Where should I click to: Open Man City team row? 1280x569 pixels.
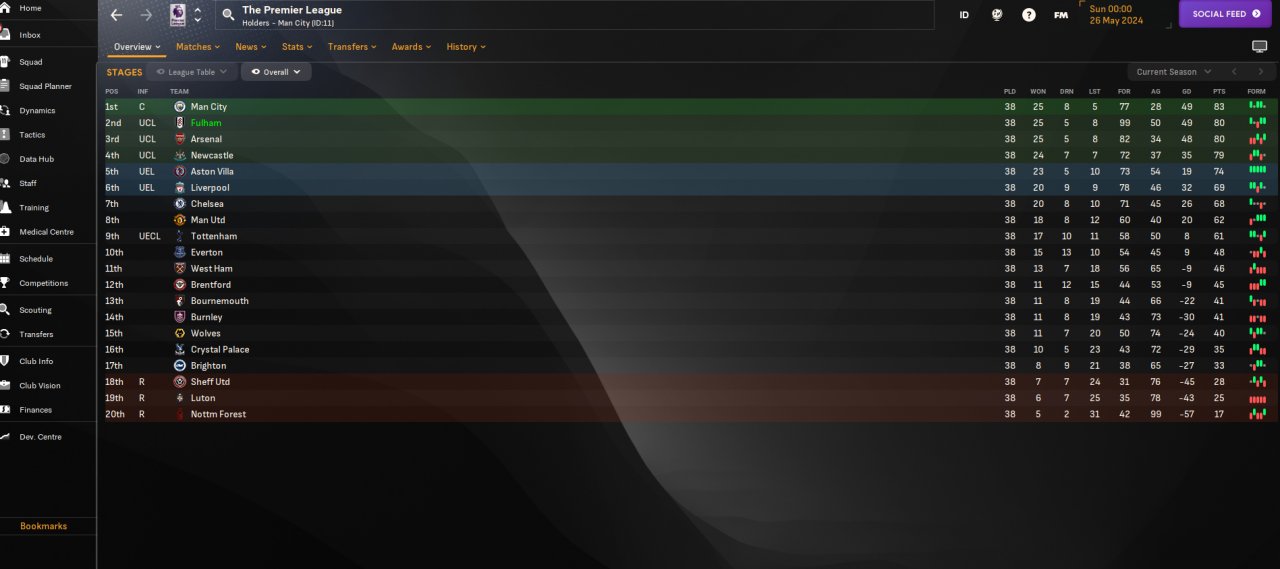click(690, 107)
